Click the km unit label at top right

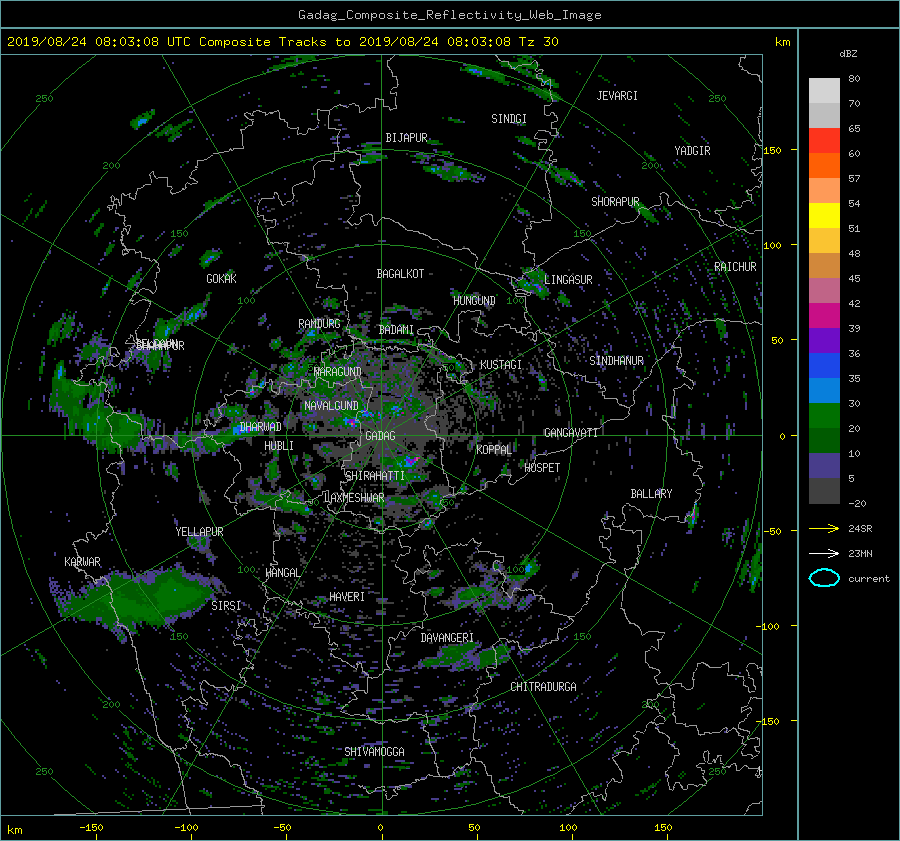coord(782,42)
